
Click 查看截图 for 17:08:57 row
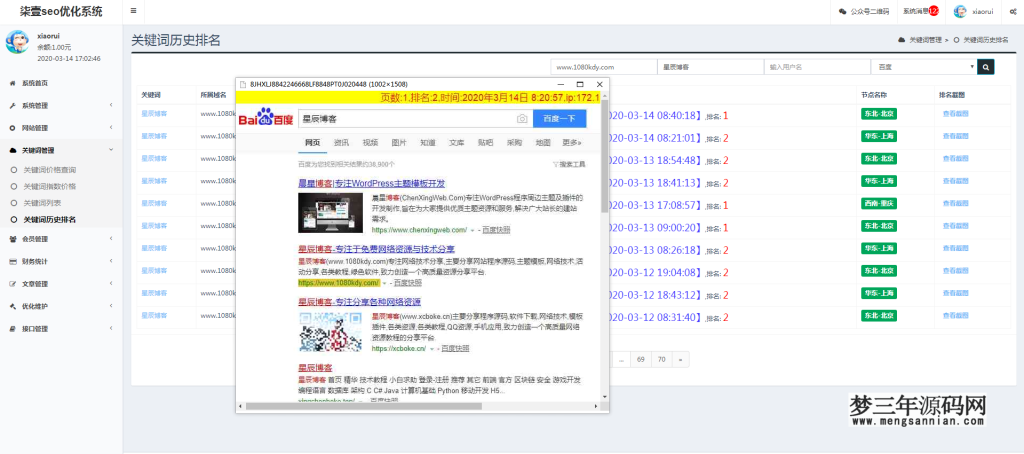coord(955,204)
